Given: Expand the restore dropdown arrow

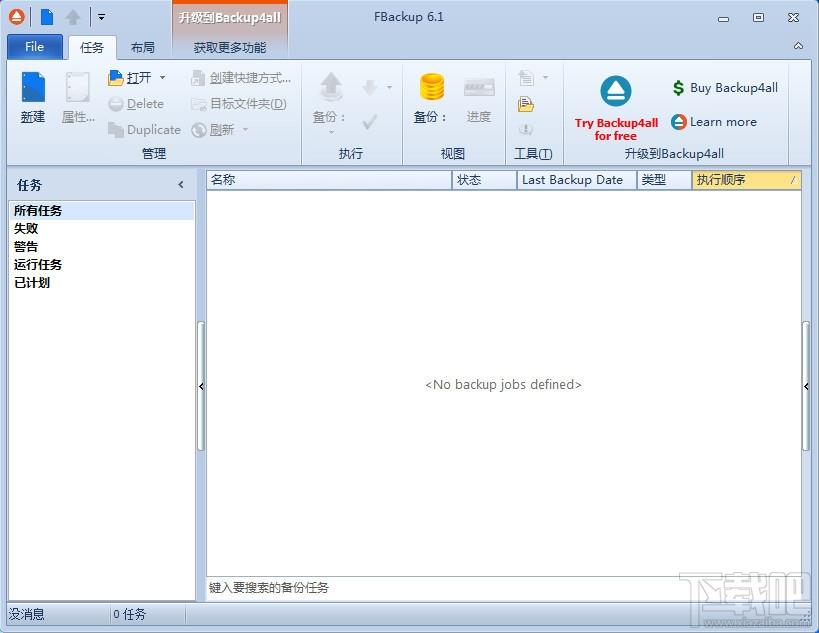Looking at the screenshot, I should click(389, 87).
